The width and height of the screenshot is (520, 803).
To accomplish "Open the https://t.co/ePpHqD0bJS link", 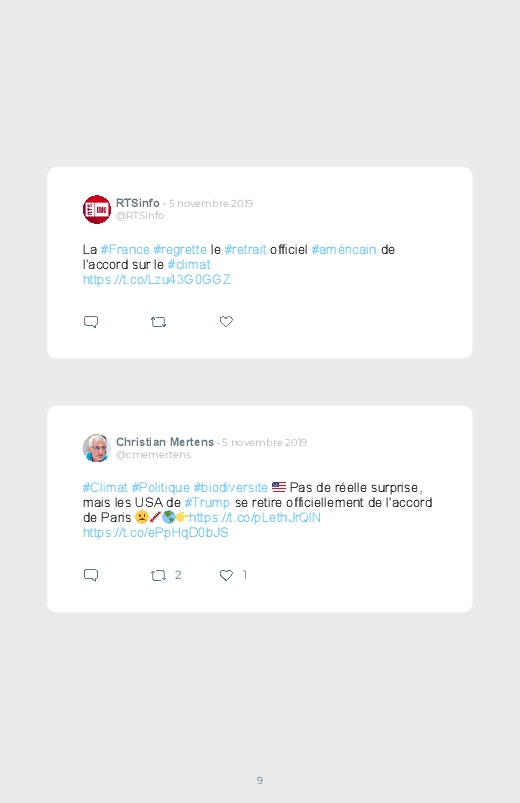I will 156,533.
